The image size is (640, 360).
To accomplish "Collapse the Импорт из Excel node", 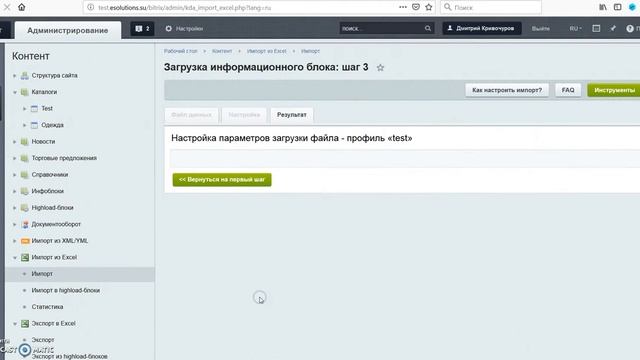I will (14, 258).
